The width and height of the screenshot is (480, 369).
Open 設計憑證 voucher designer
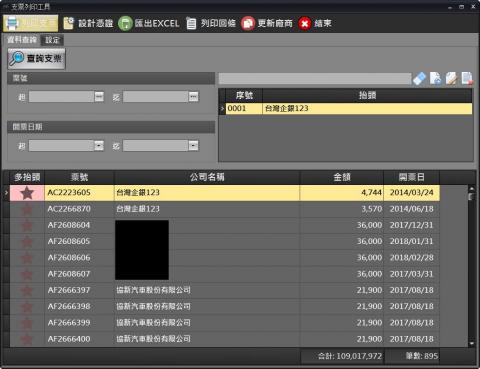tap(88, 23)
